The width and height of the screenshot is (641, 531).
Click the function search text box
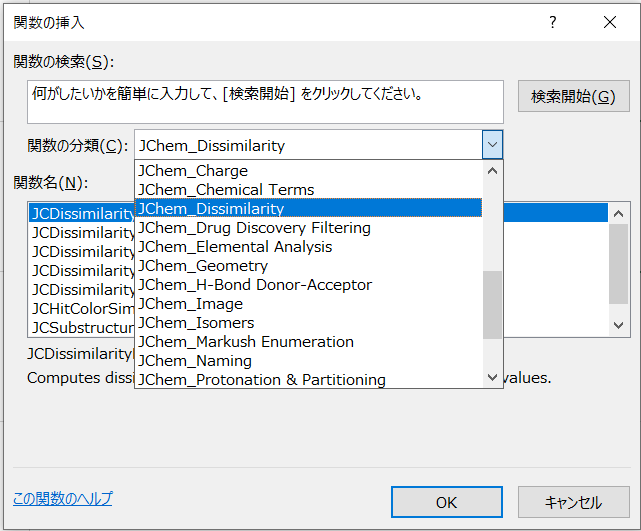(265, 102)
